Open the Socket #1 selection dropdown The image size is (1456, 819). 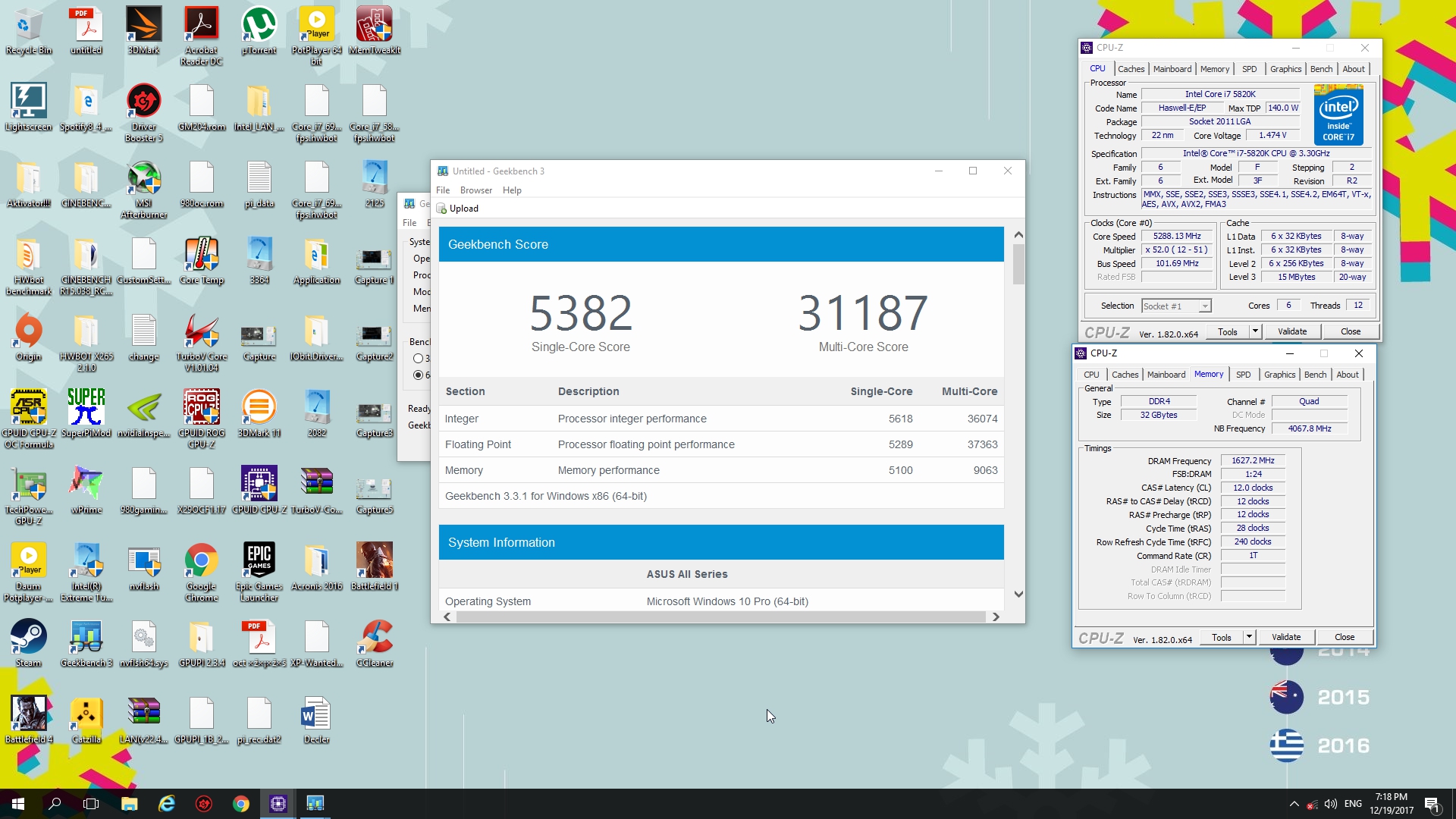(1176, 306)
